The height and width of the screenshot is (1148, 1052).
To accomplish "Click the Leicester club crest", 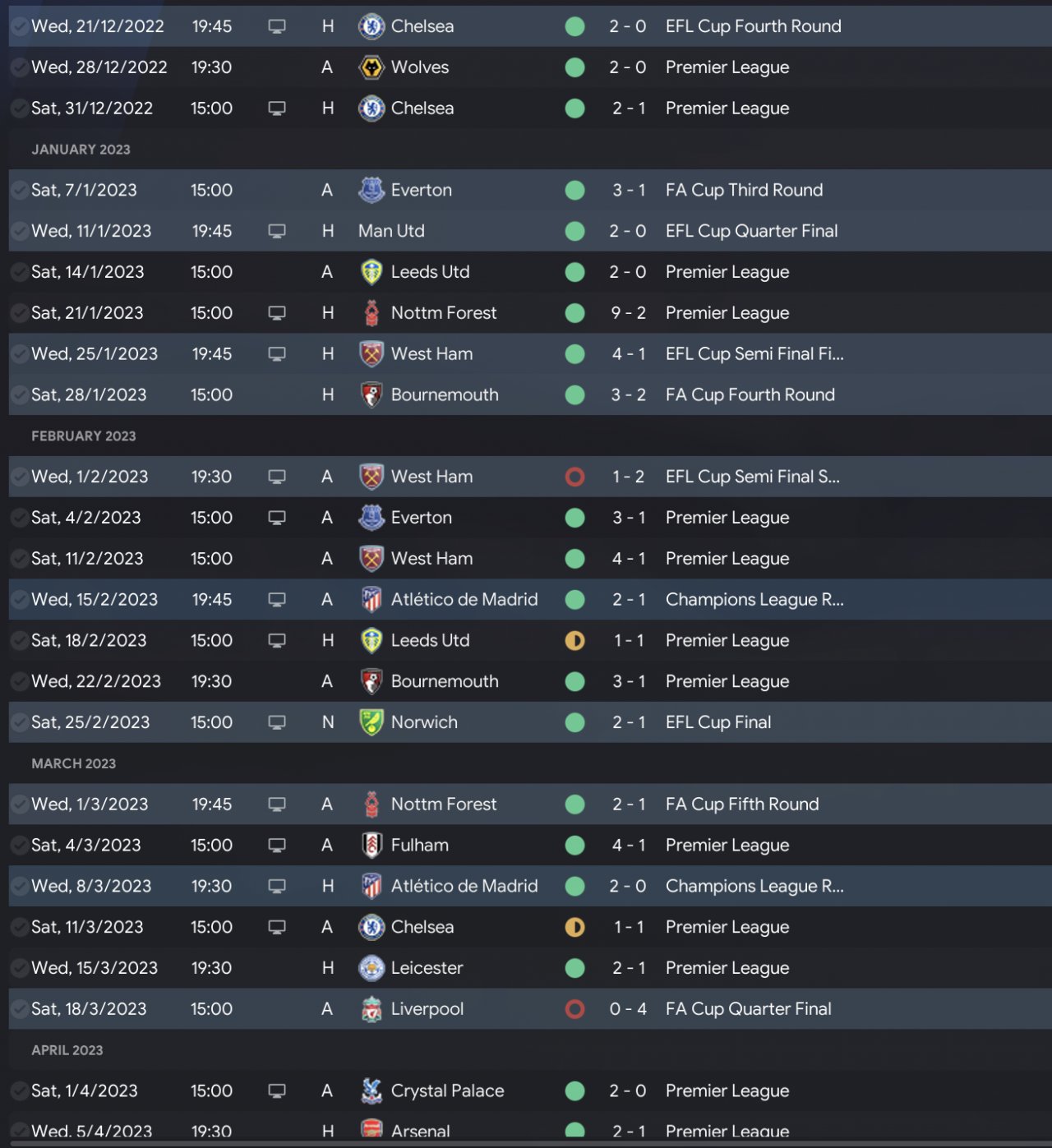I will pyautogui.click(x=371, y=968).
